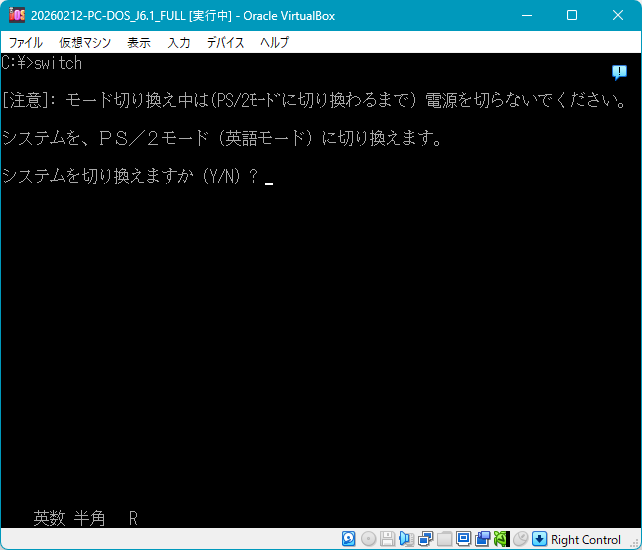Screen dimensions: 642x550
Task: Click the network adapter status icon
Action: [425, 539]
